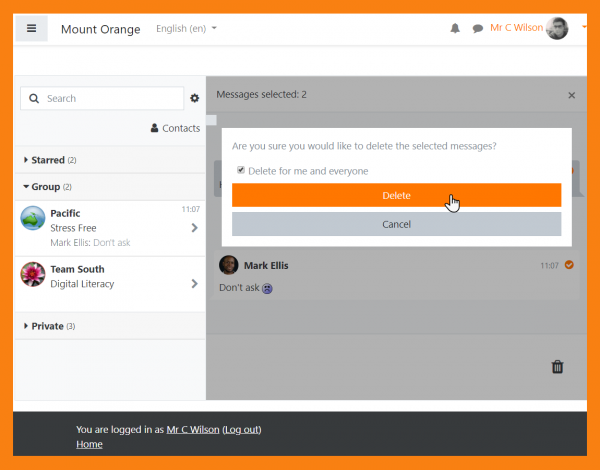Click Mr C Wilson's profile picture
600x470 pixels.
click(558, 28)
